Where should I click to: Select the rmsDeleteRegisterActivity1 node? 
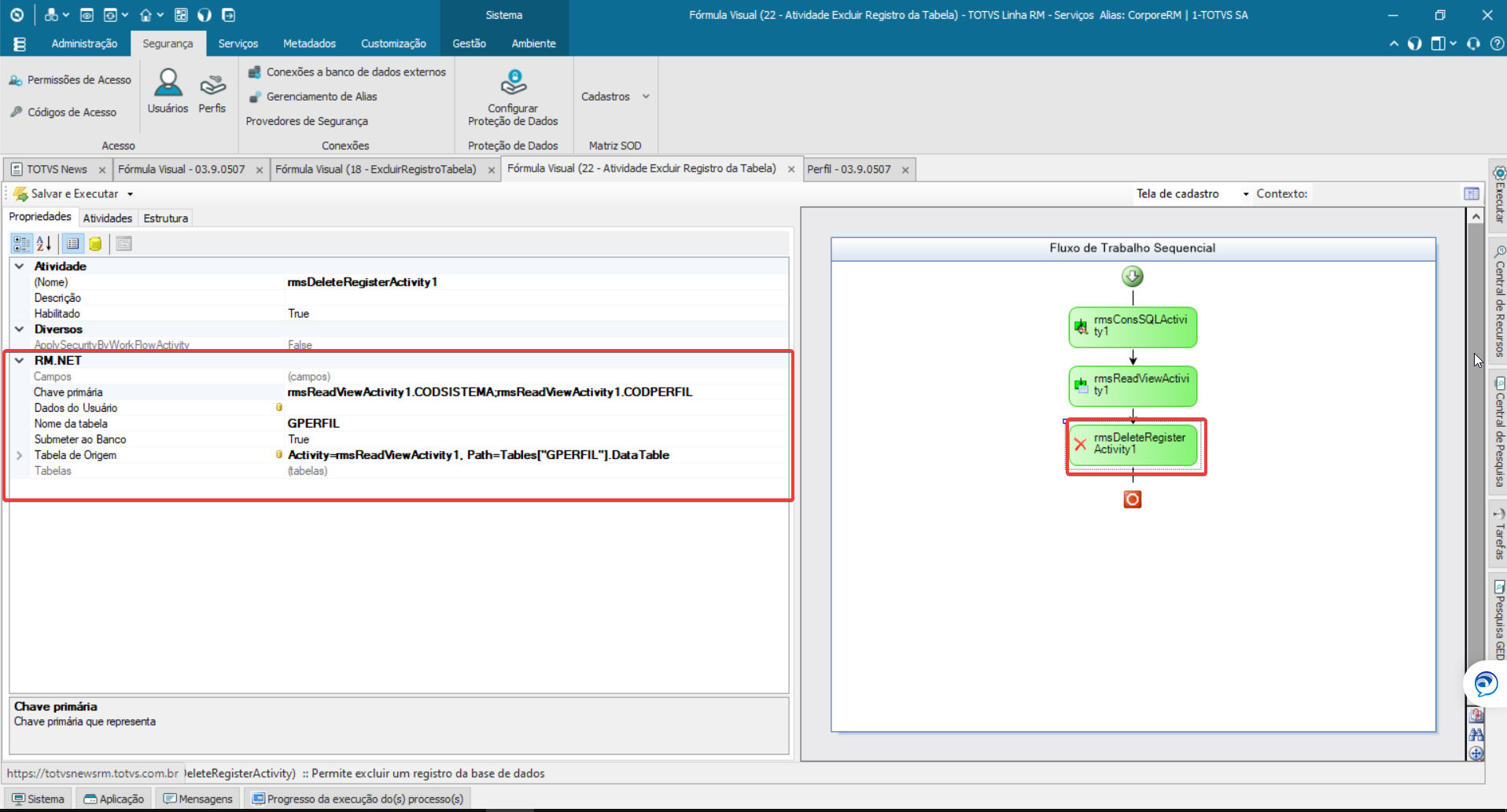pos(1133,445)
